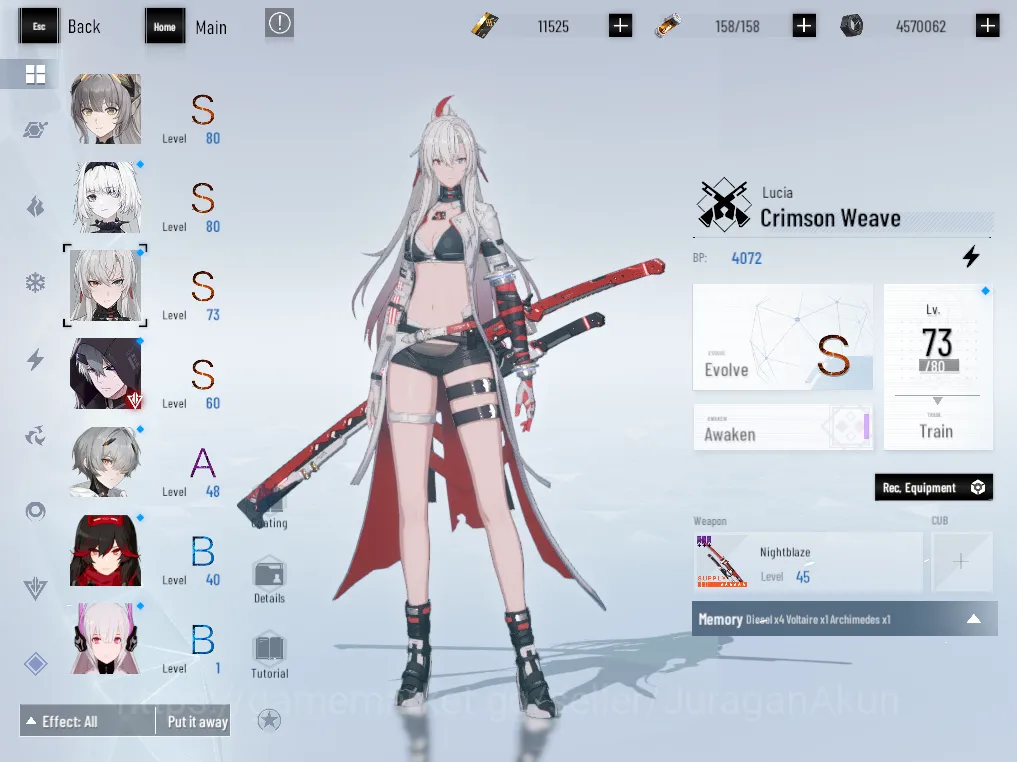Click the star badge icon
This screenshot has width=1017, height=762.
pyautogui.click(x=269, y=720)
